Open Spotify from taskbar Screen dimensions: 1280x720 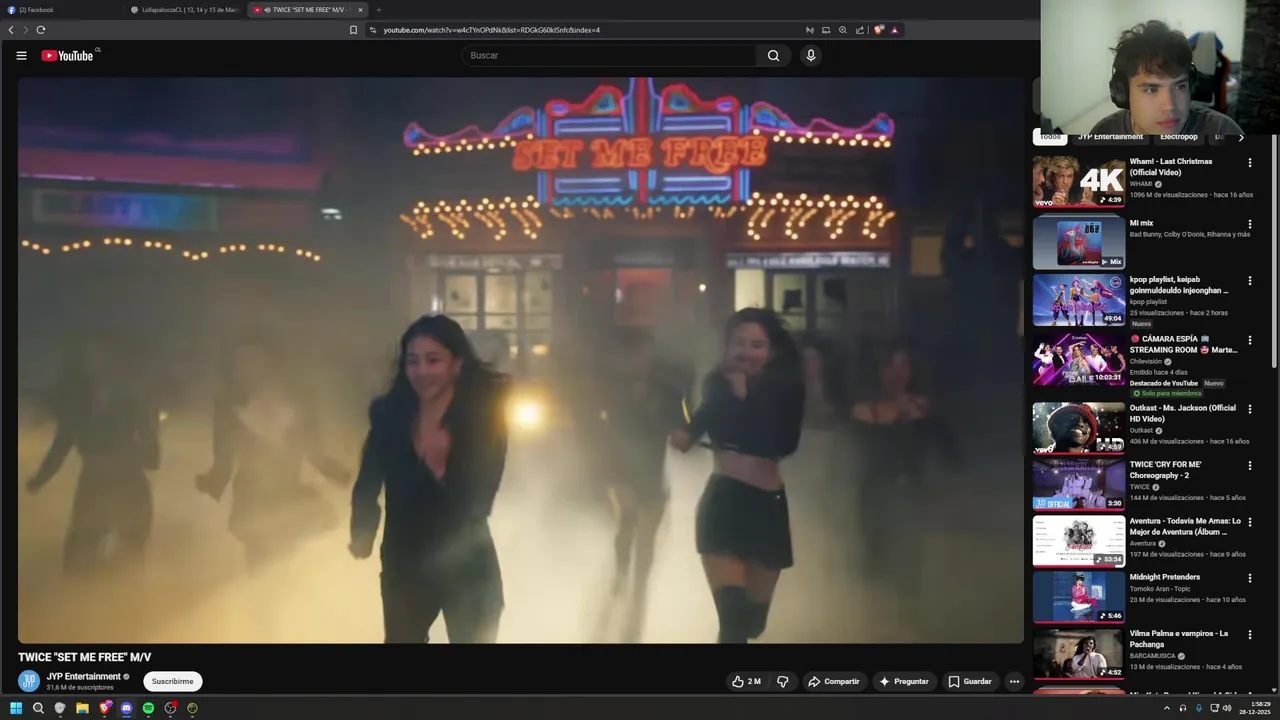[148, 708]
